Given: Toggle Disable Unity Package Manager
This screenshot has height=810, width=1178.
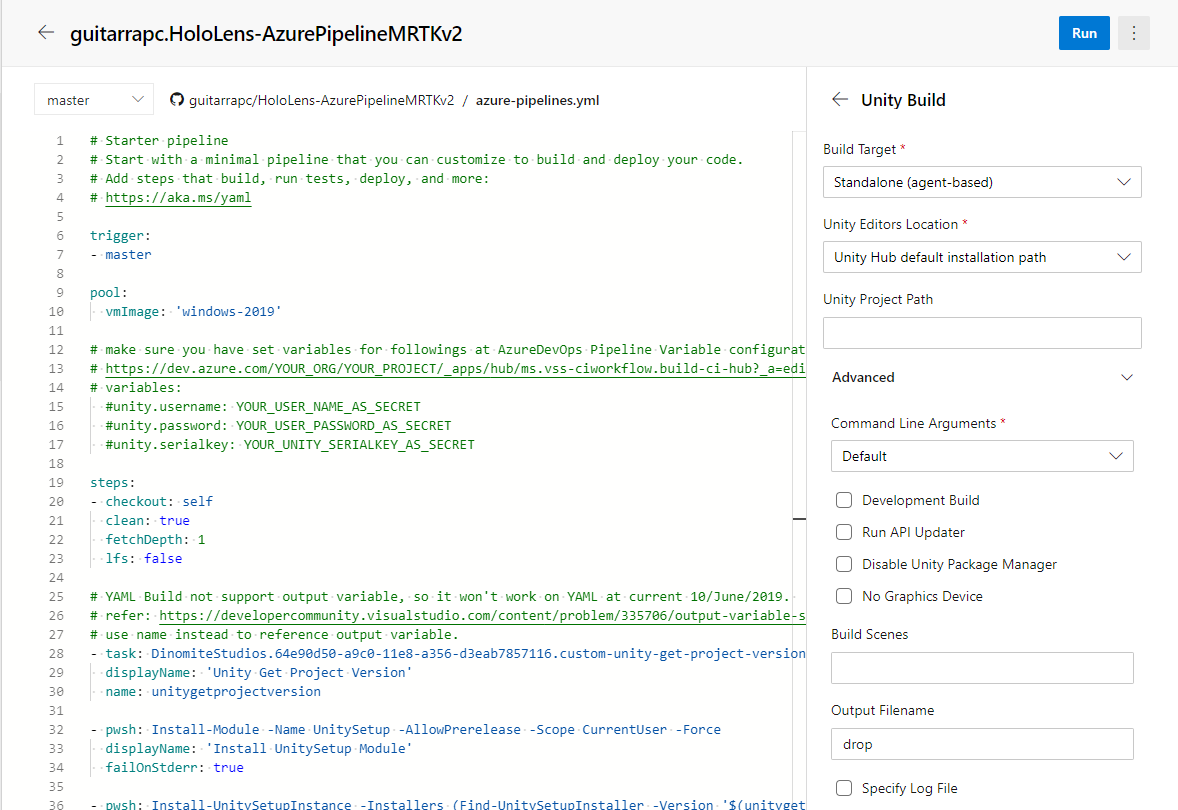Looking at the screenshot, I should coord(844,564).
